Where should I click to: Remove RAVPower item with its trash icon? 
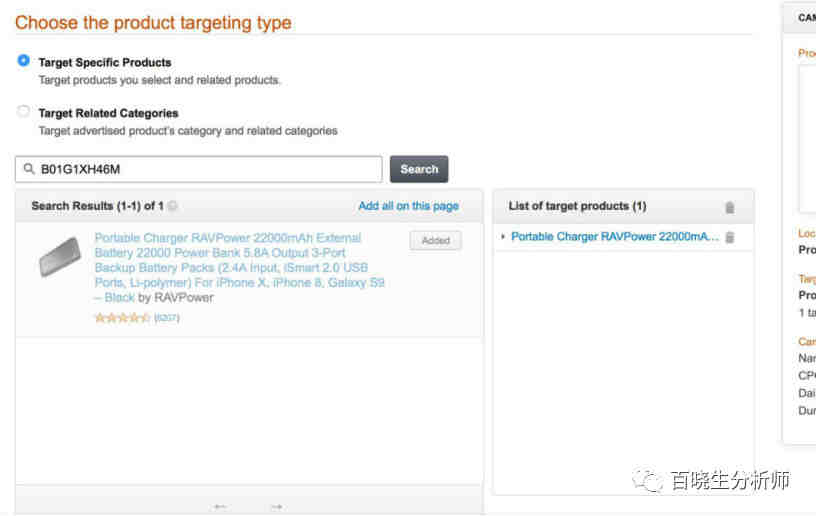click(730, 237)
